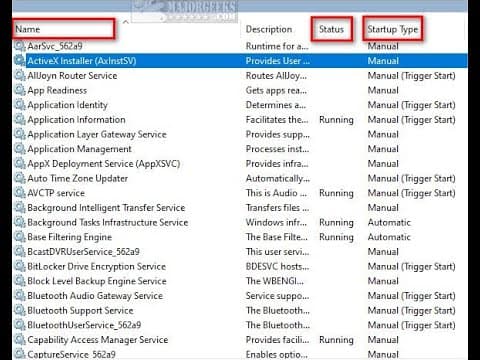This screenshot has width=480, height=360.
Task: Click the AppX Deployment Service icon
Action: pos(20,163)
